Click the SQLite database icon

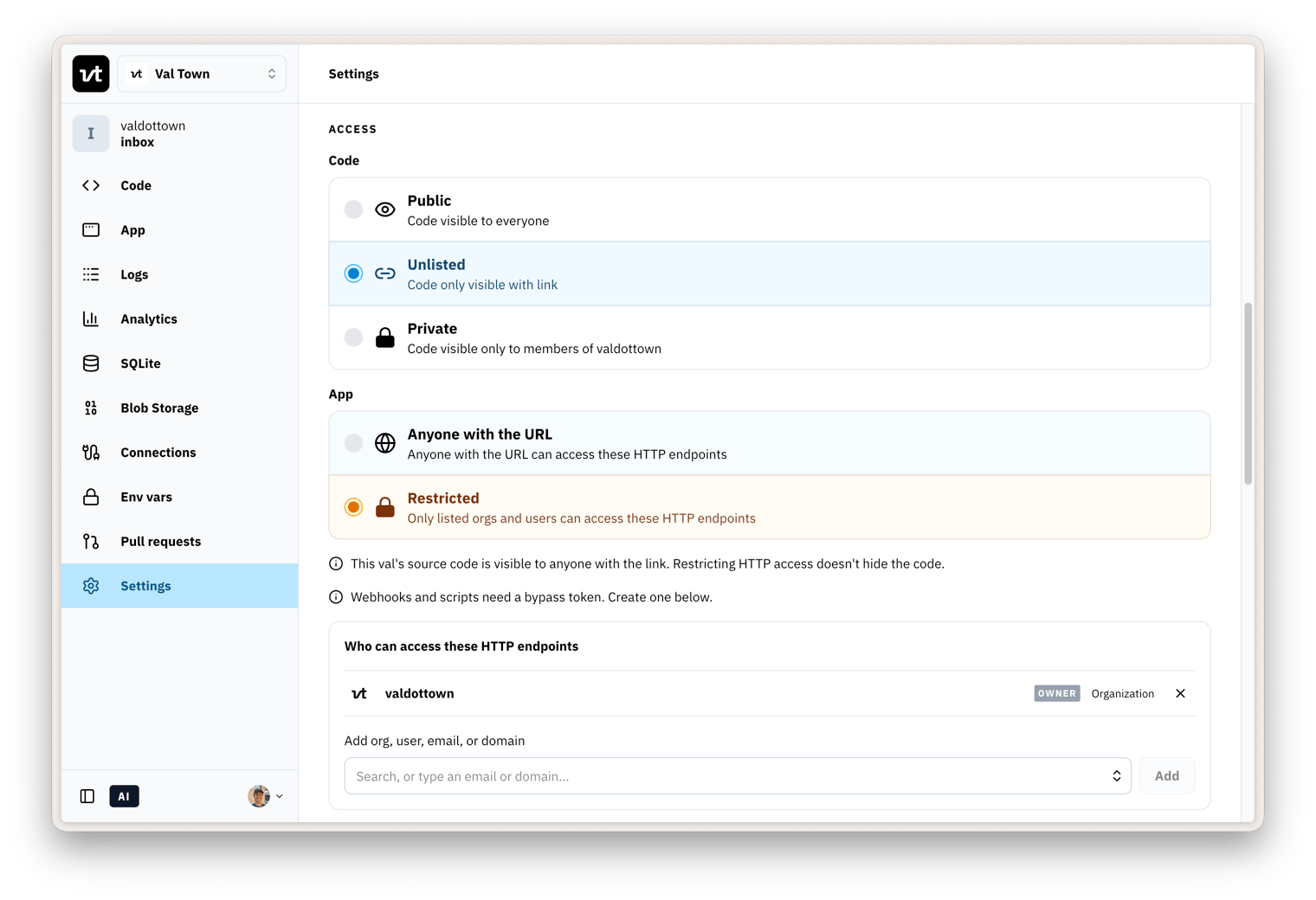91,363
